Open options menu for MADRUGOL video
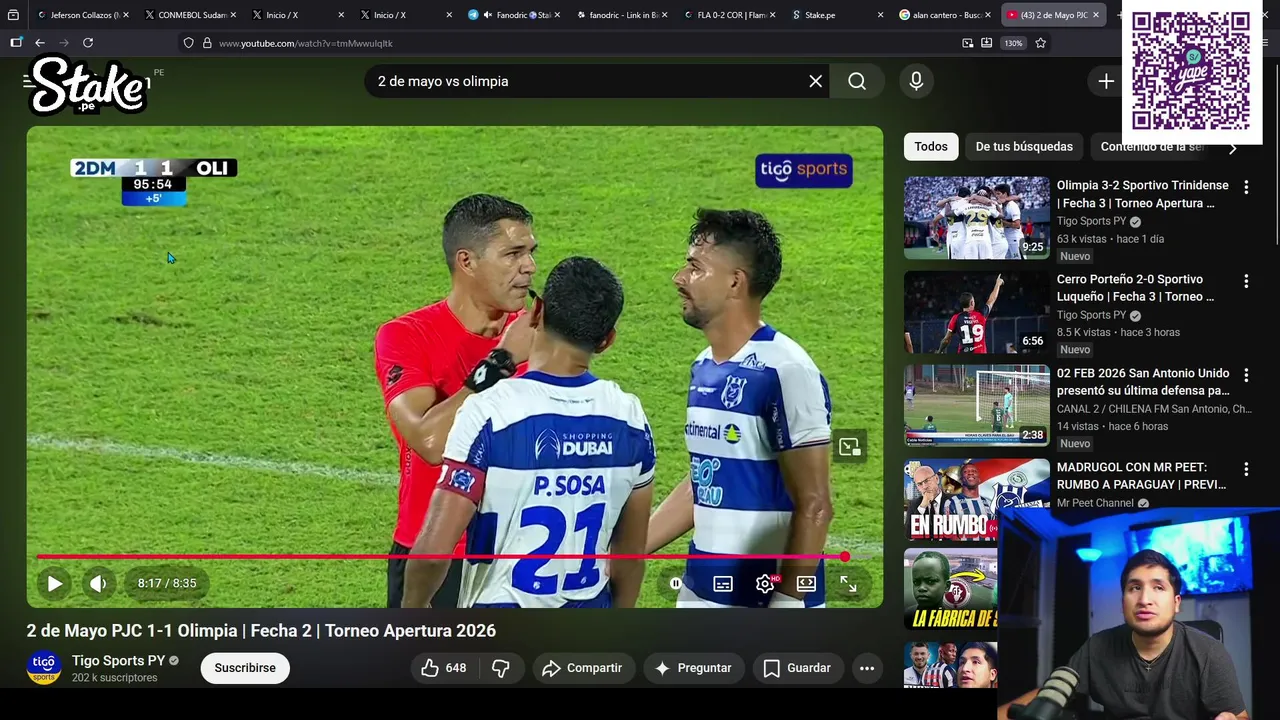The height and width of the screenshot is (720, 1280). coord(1246,469)
